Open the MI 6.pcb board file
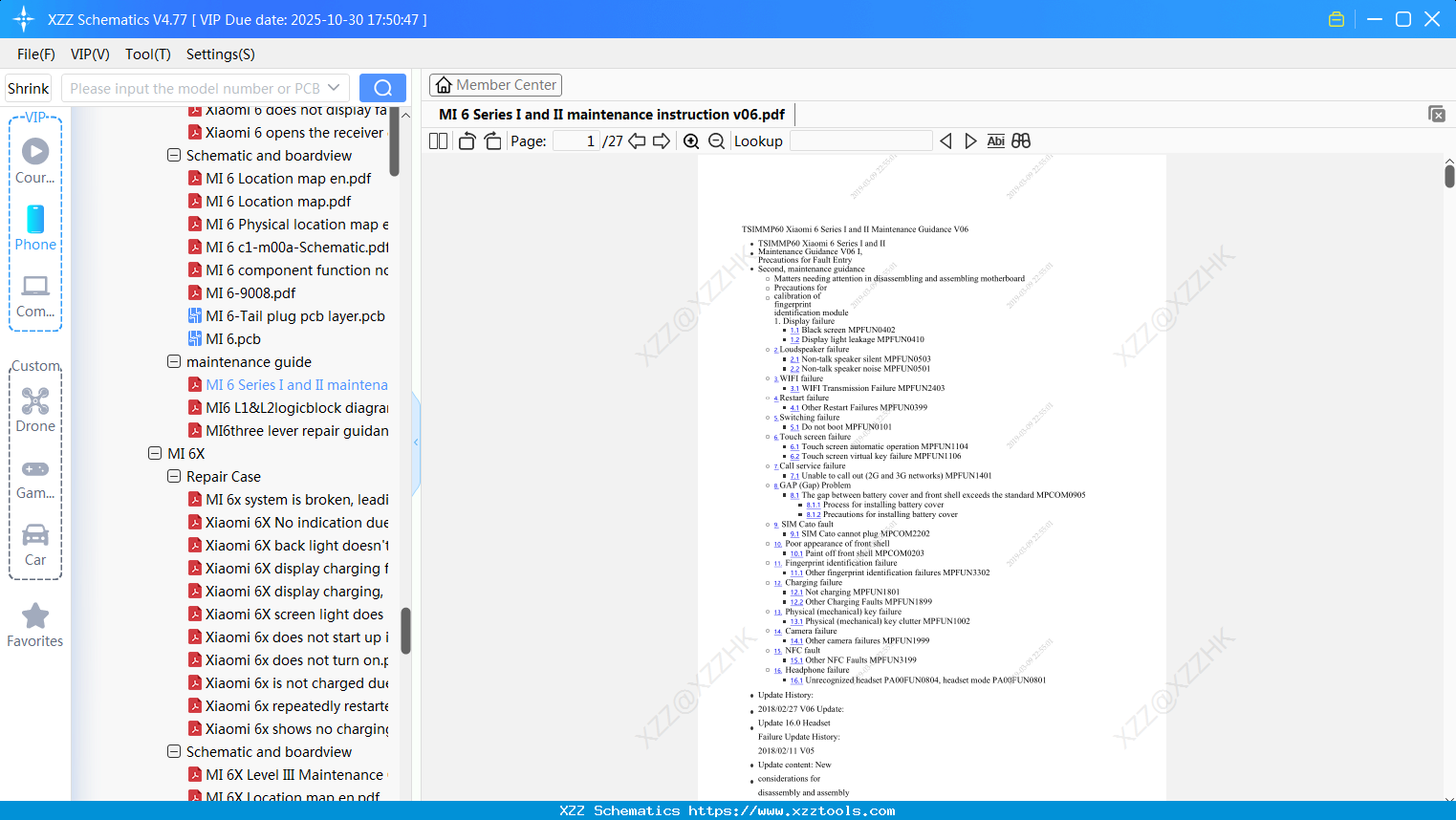 [x=233, y=339]
